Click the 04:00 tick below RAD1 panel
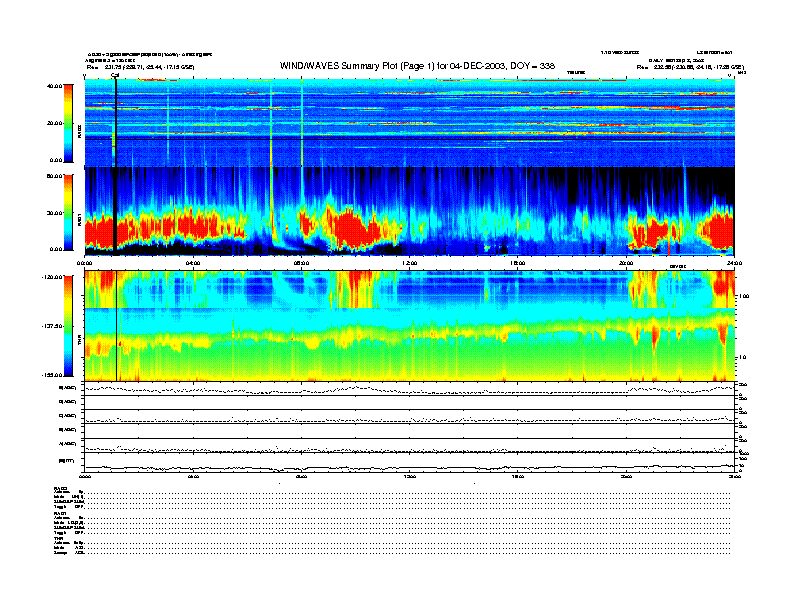Viewport: 792px width, 612px height. click(193, 263)
